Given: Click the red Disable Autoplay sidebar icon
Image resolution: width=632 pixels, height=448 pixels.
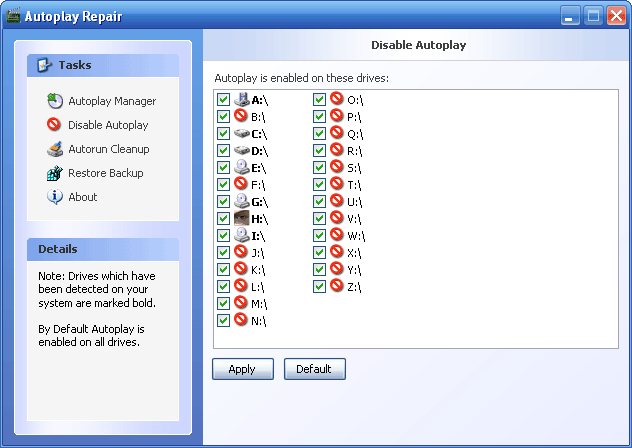Looking at the screenshot, I should (x=54, y=124).
